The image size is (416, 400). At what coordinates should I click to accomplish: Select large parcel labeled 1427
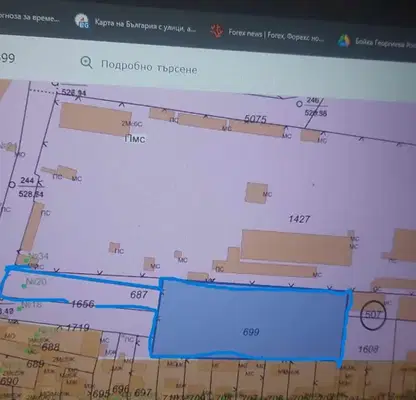(299, 219)
